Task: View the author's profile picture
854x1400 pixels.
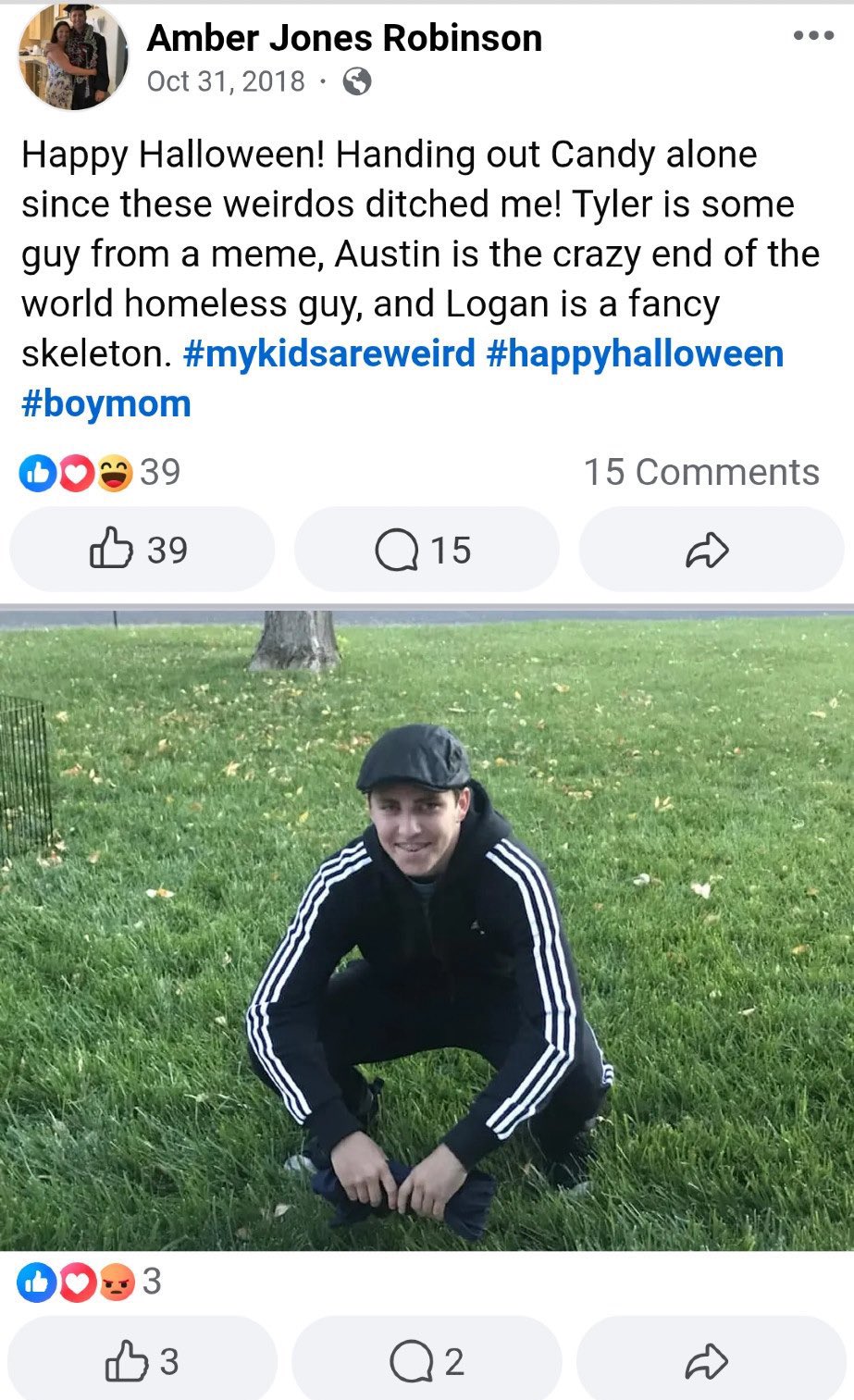Action: (x=72, y=56)
